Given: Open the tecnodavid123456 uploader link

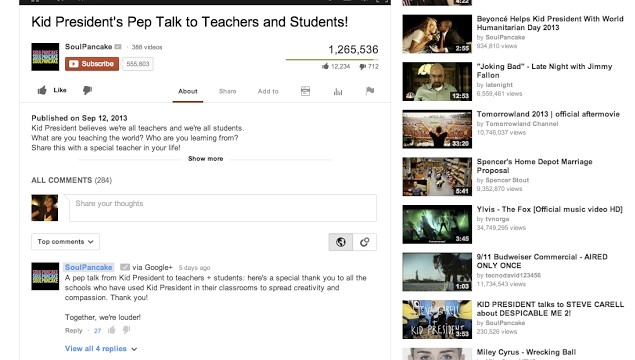Looking at the screenshot, I should (x=513, y=275).
